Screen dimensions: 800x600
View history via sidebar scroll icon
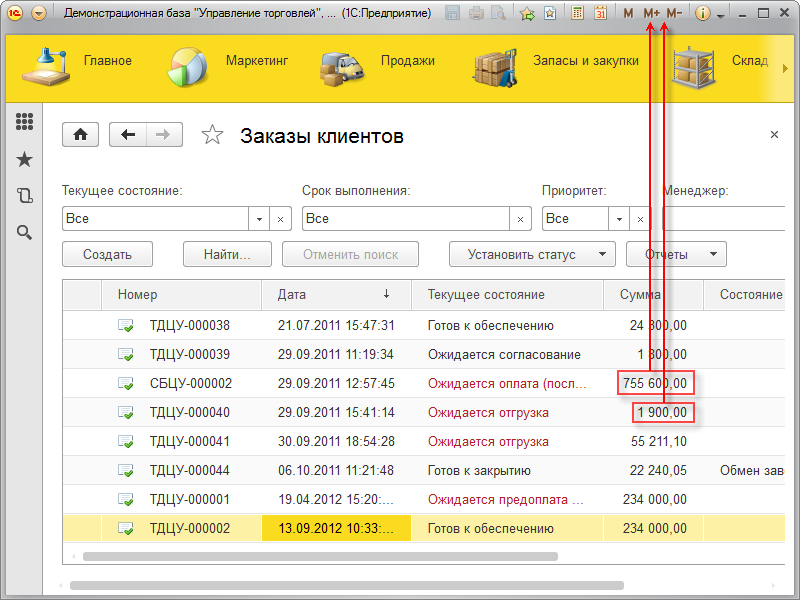point(24,195)
